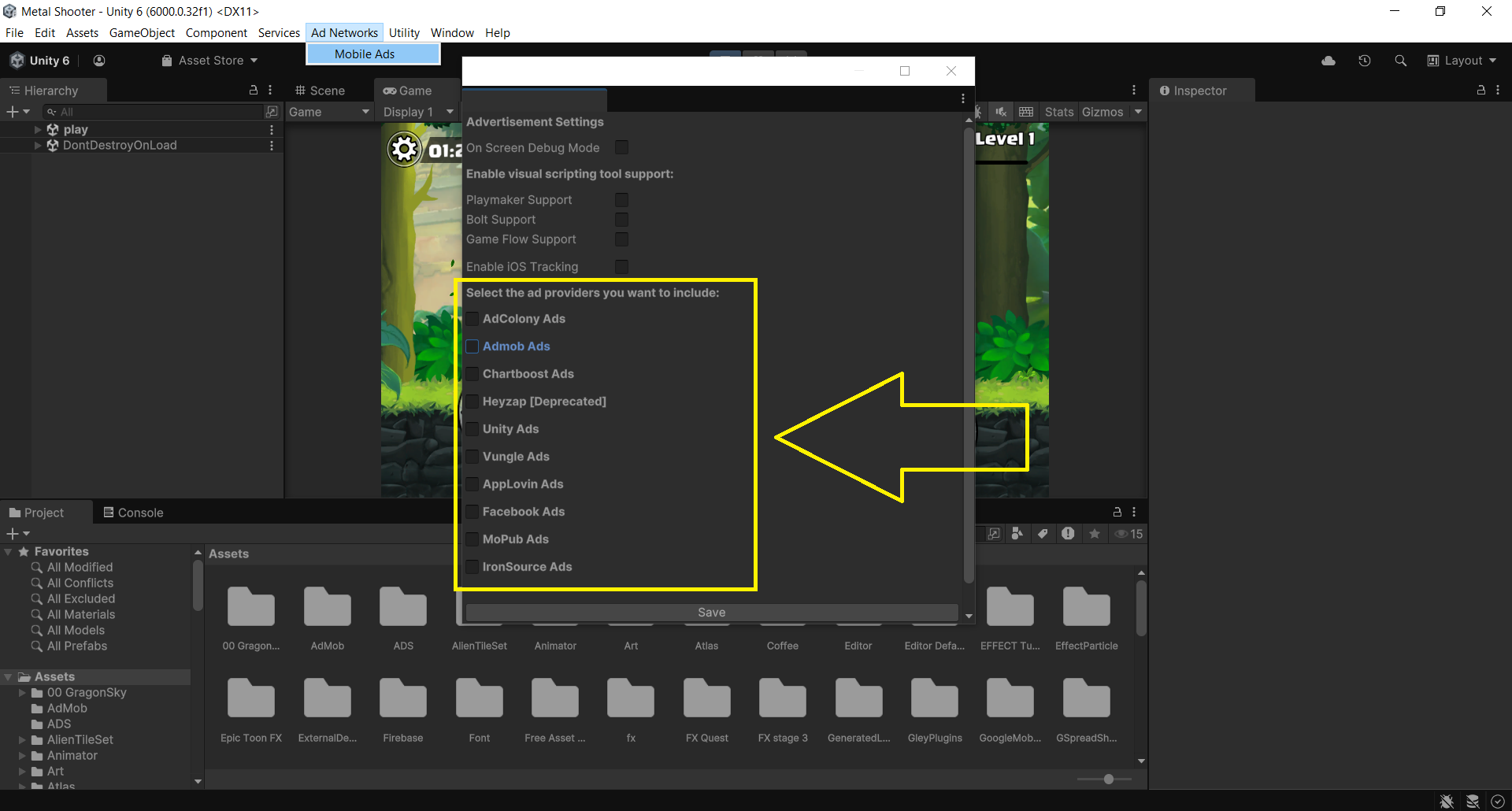The height and width of the screenshot is (811, 1512).
Task: Check the Unity Ads provider box
Action: 472,429
